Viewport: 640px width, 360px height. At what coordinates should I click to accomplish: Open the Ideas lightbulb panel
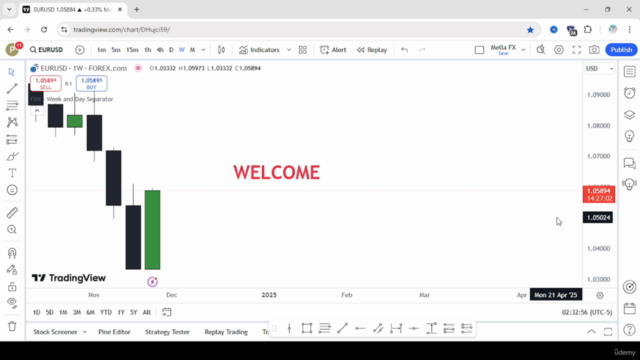(629, 136)
